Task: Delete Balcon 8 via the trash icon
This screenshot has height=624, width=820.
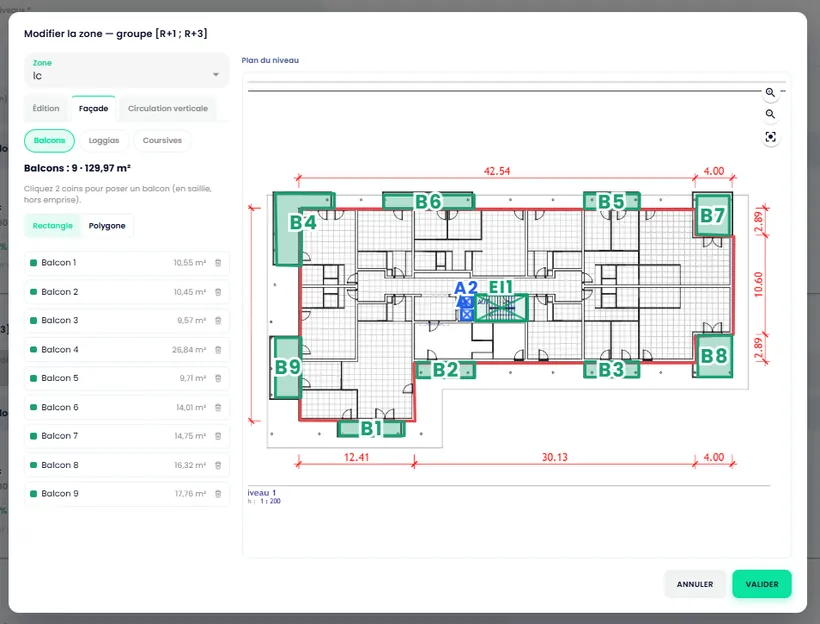Action: 218,465
